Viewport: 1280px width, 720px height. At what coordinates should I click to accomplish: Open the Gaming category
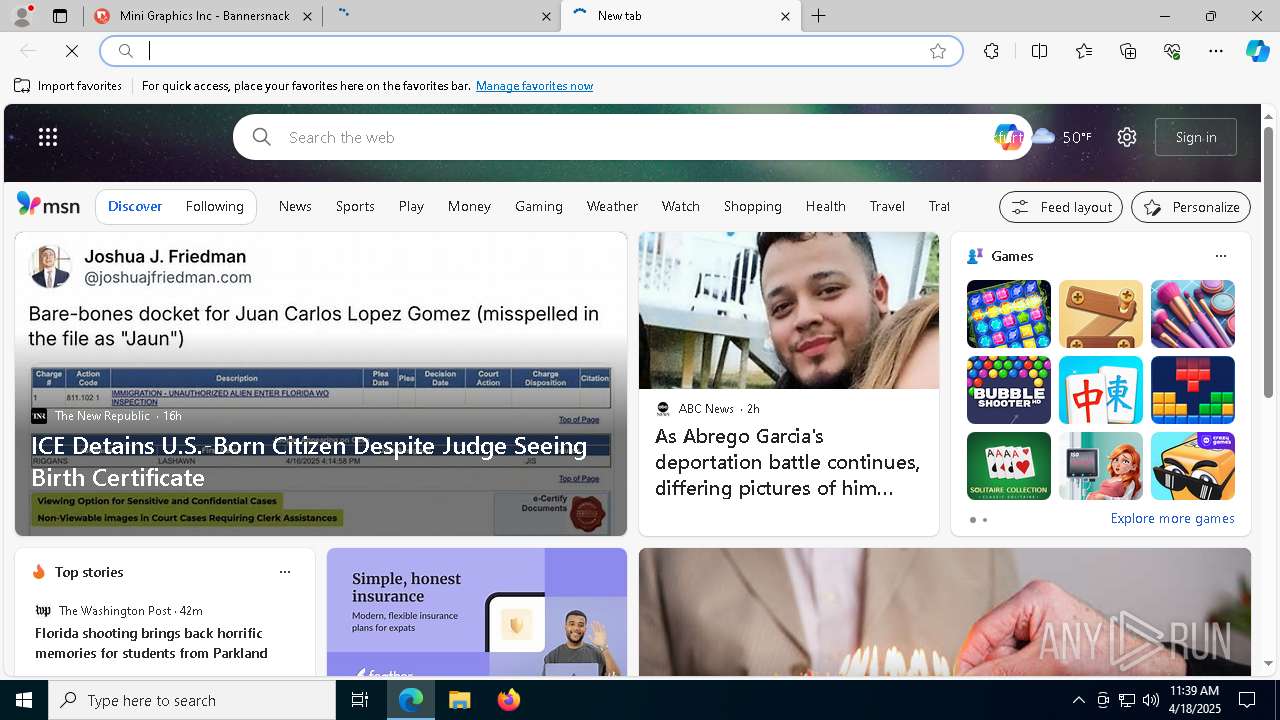[x=539, y=206]
